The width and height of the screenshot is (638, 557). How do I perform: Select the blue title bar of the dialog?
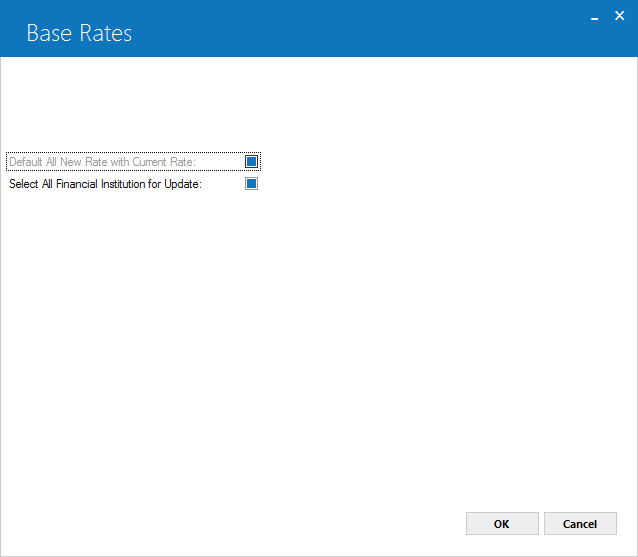coord(319,28)
